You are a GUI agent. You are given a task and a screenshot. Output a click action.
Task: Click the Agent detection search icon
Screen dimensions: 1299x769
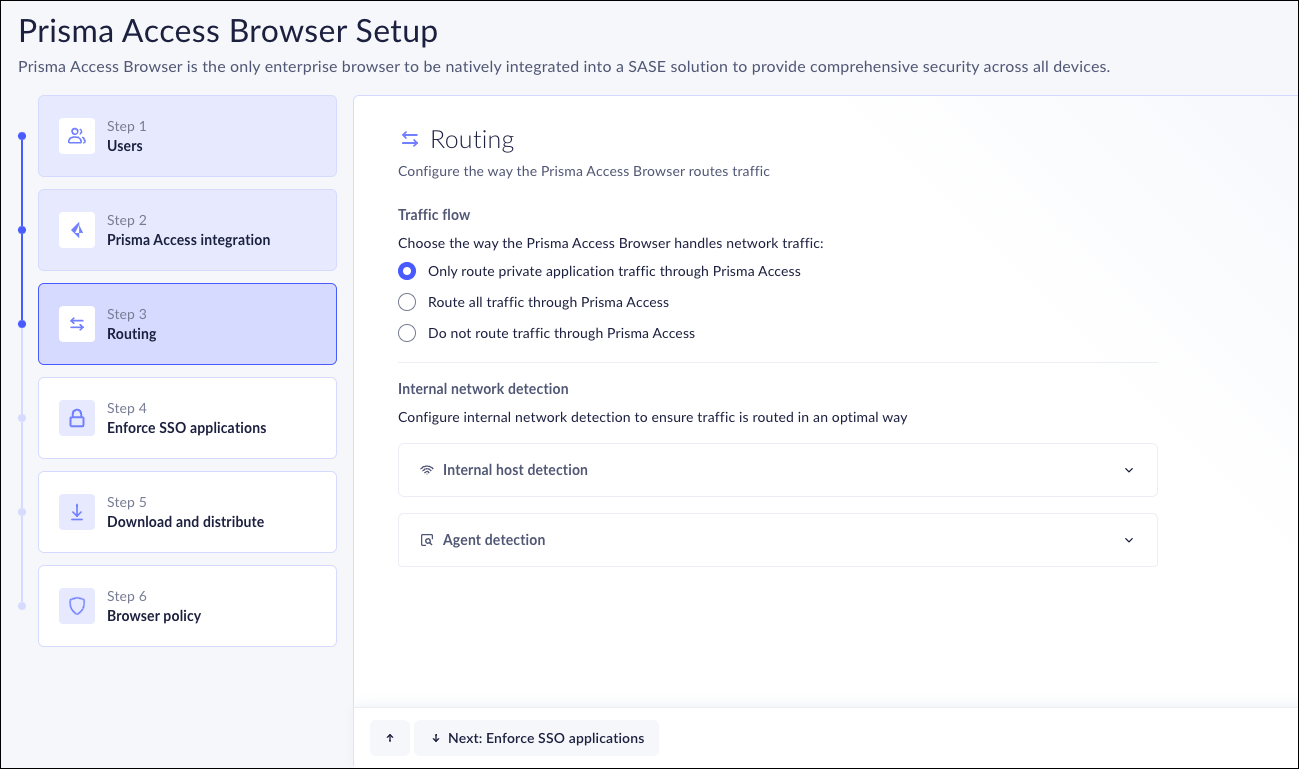(427, 540)
